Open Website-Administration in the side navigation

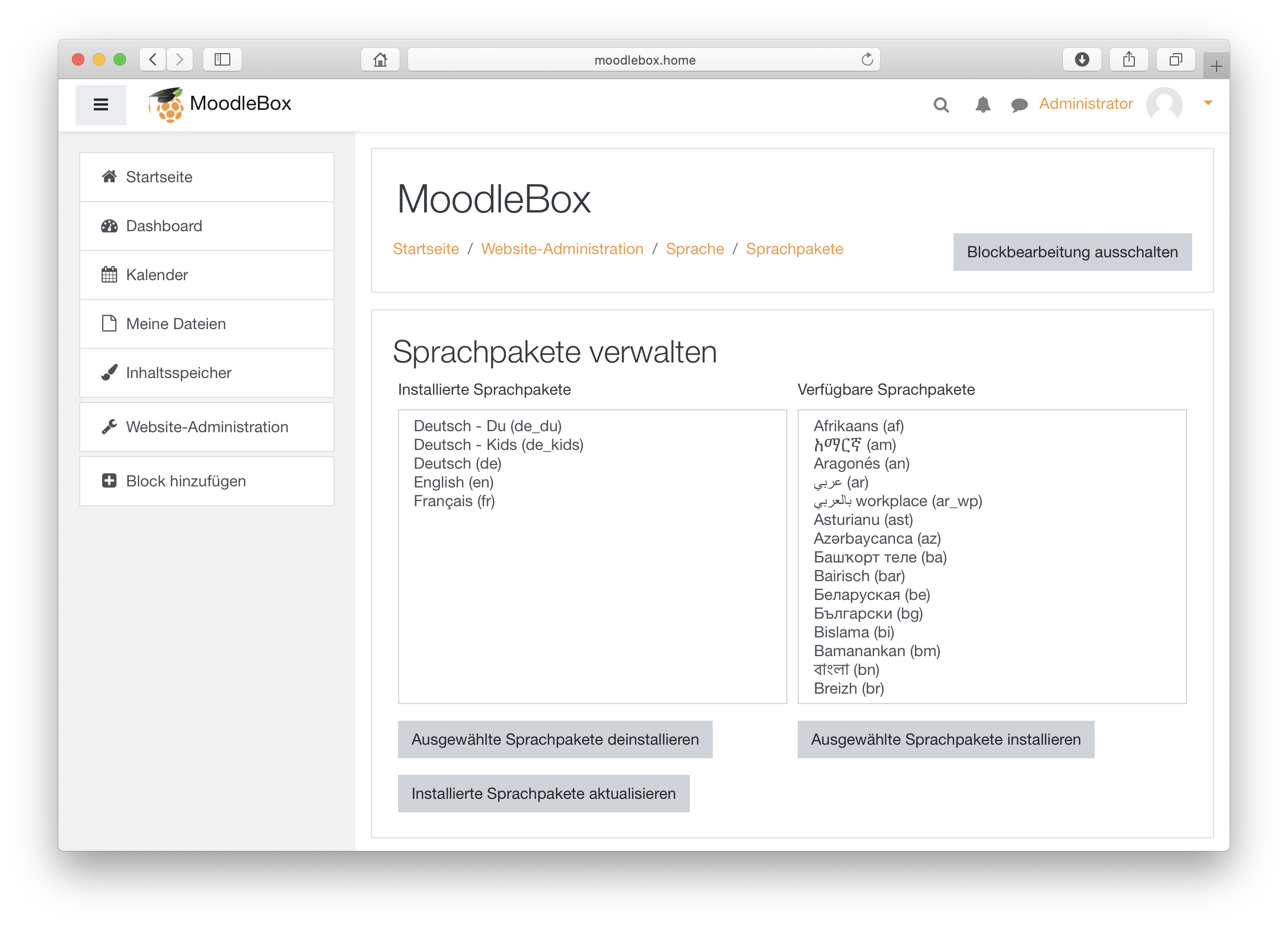207,427
